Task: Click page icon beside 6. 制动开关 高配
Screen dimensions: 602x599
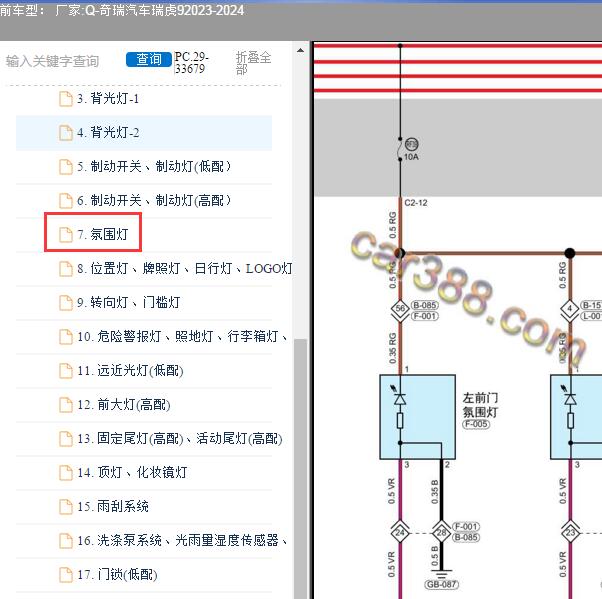Action: [66, 200]
